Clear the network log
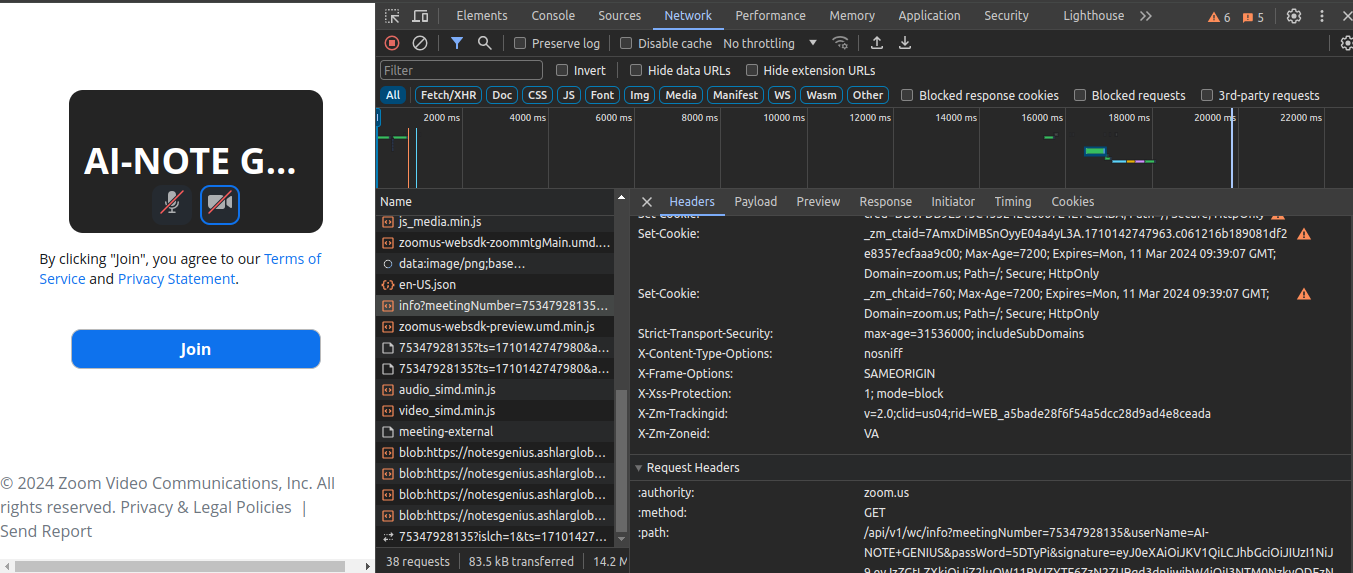This screenshot has width=1353, height=573. [x=420, y=43]
